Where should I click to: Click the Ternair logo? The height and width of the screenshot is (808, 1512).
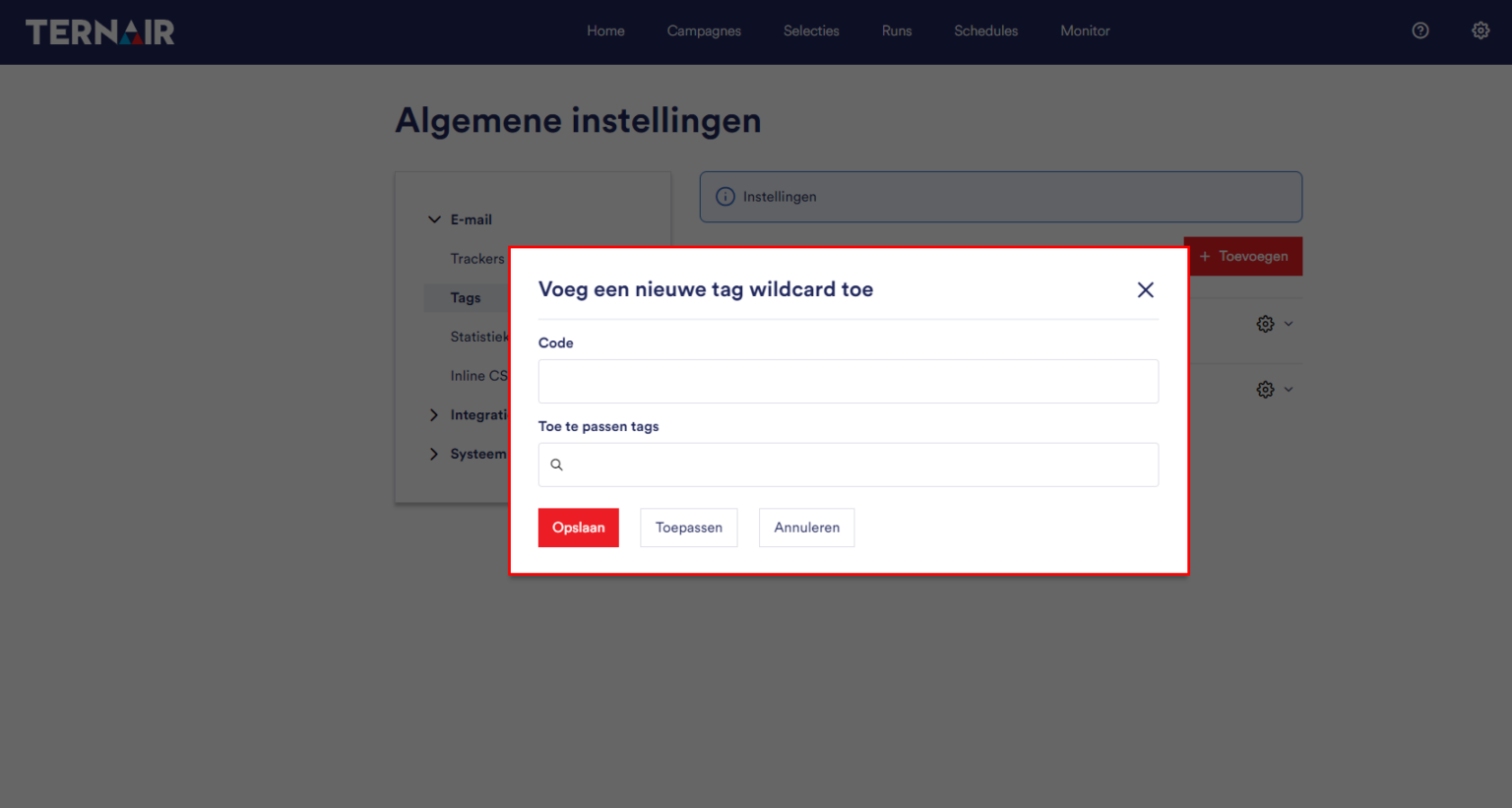(100, 32)
